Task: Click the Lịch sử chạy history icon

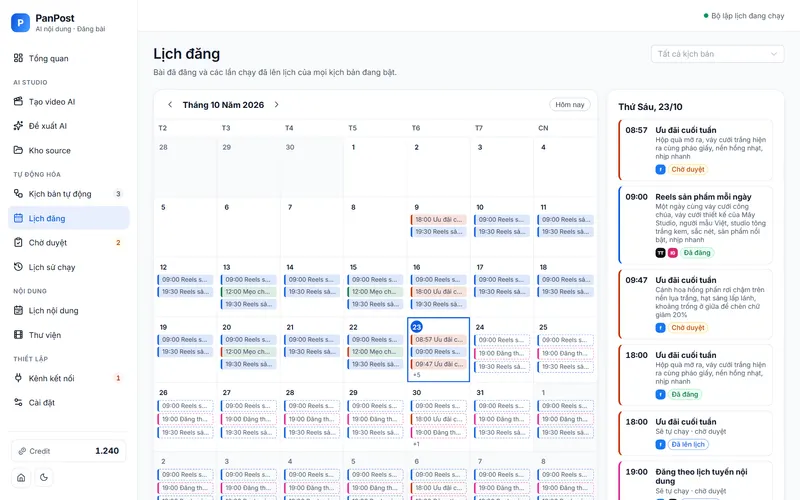Action: pos(18,267)
